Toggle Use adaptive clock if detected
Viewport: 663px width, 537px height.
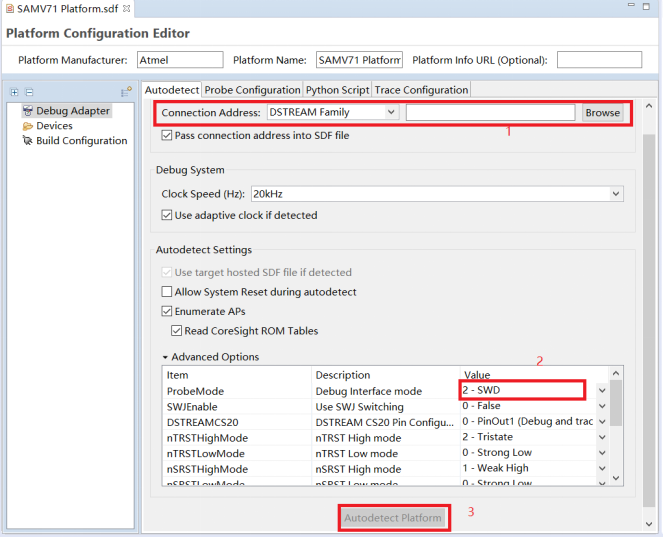167,215
